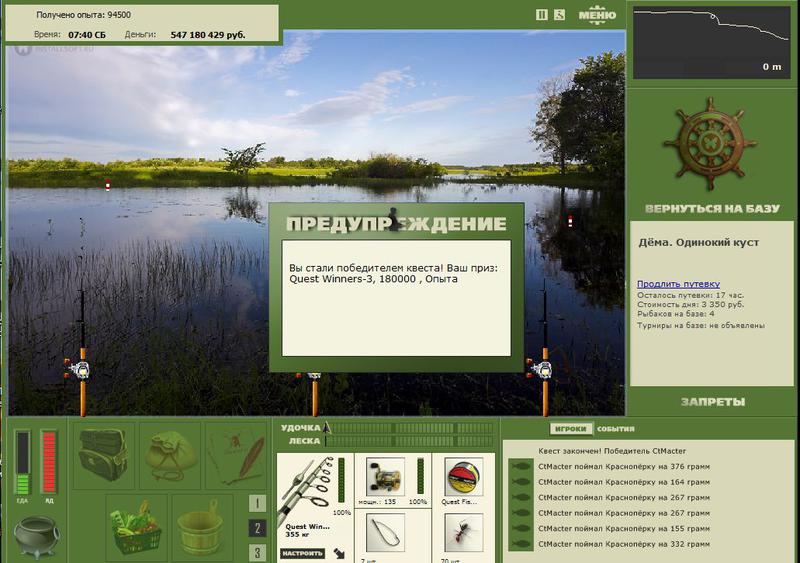
Task: Click the depth profile chart
Action: click(711, 42)
